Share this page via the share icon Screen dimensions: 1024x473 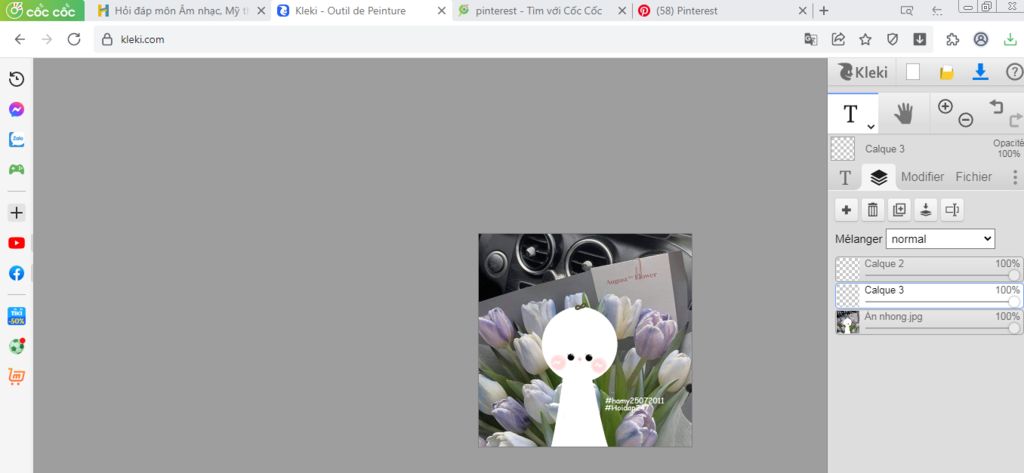coord(838,39)
